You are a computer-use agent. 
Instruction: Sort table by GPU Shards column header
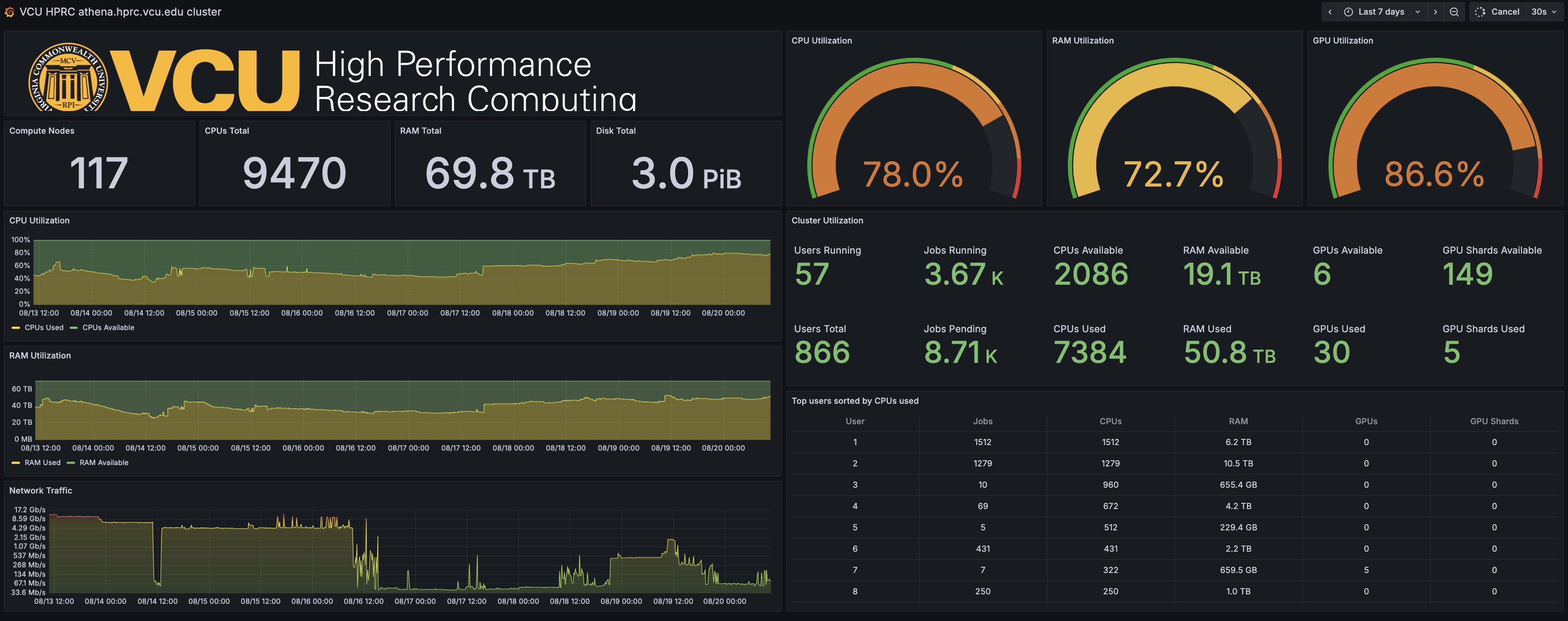[x=1494, y=421]
